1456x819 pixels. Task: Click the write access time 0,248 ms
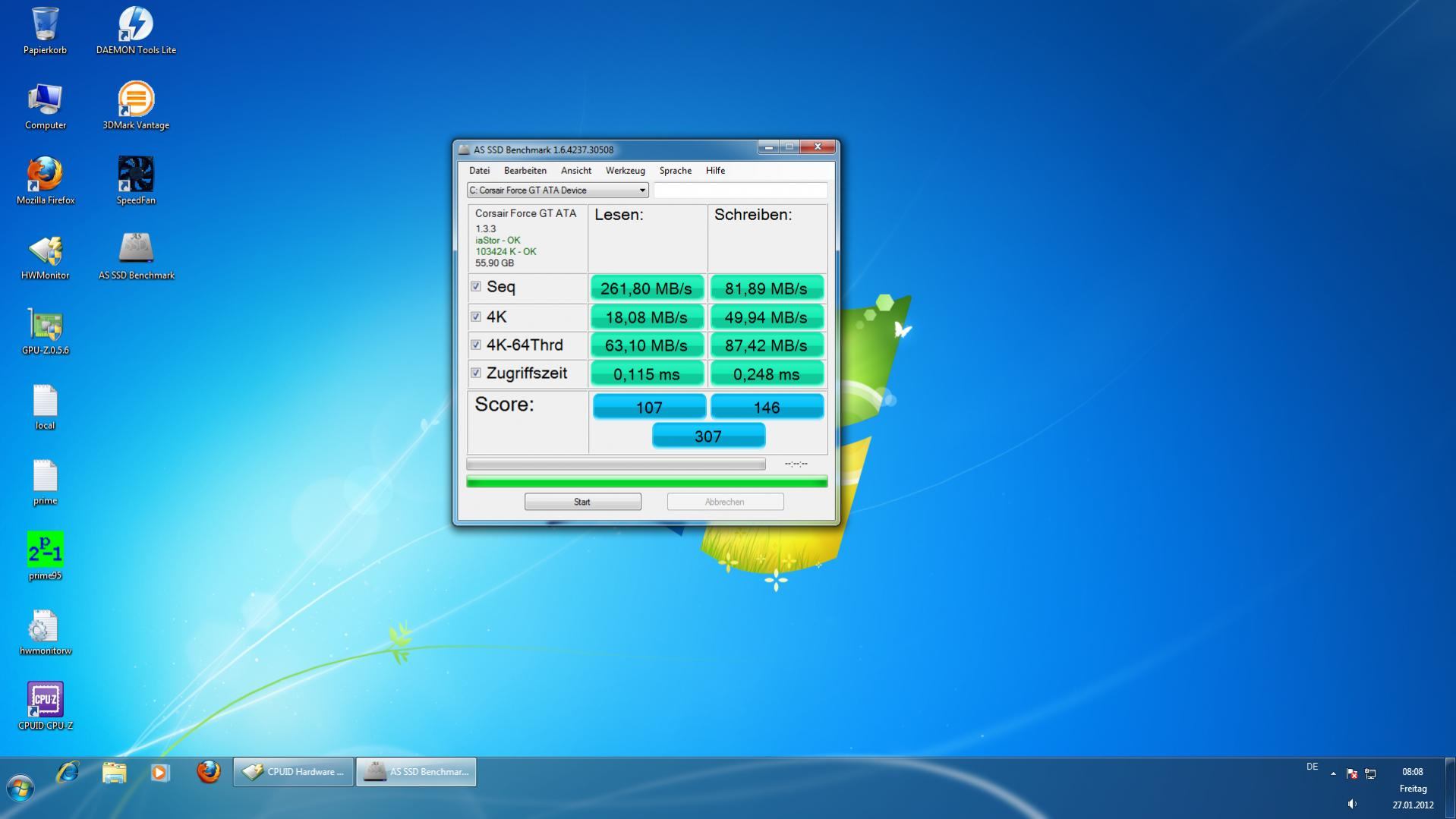pyautogui.click(x=767, y=374)
